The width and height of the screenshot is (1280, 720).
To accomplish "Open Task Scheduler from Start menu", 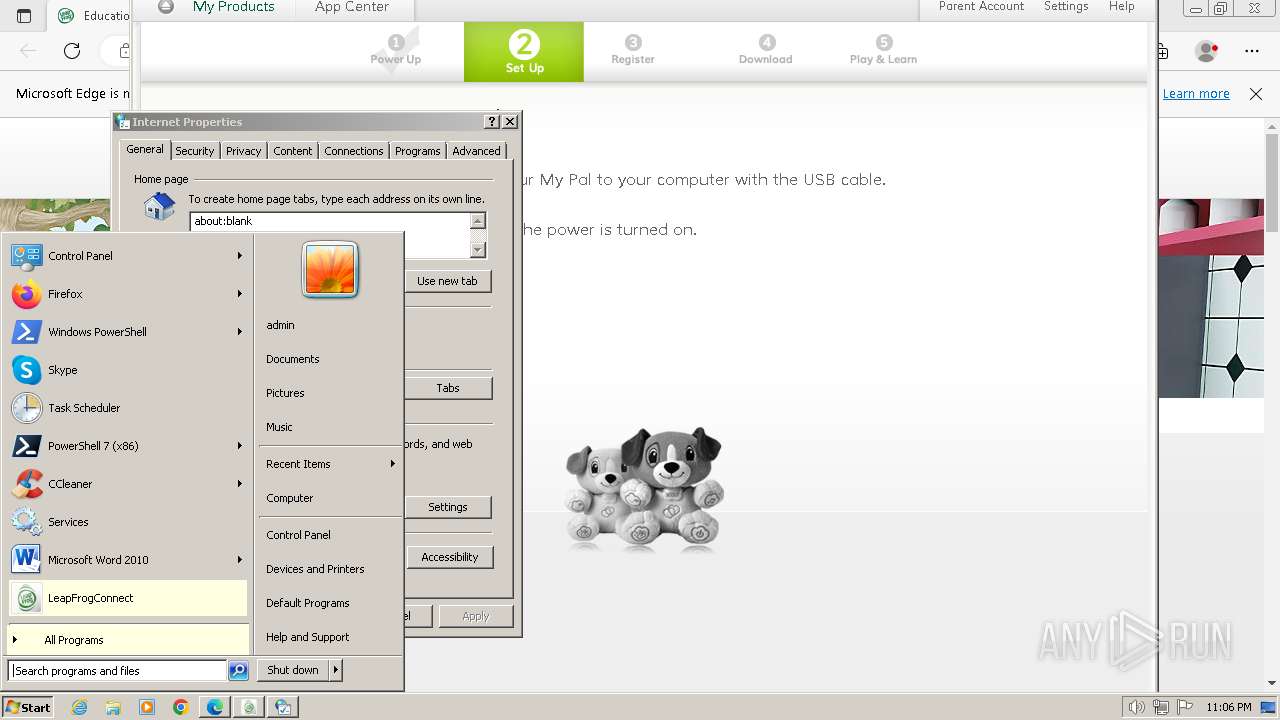I will click(x=127, y=408).
